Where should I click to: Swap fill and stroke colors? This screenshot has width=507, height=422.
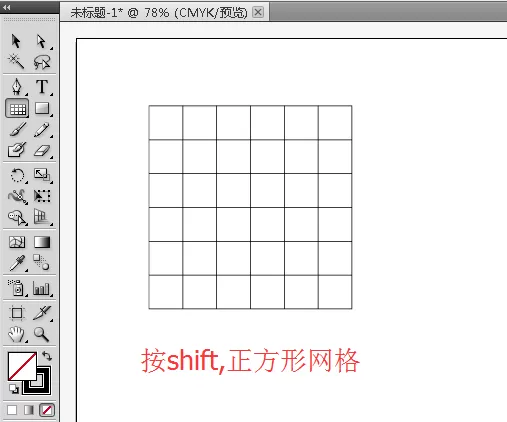(x=47, y=356)
